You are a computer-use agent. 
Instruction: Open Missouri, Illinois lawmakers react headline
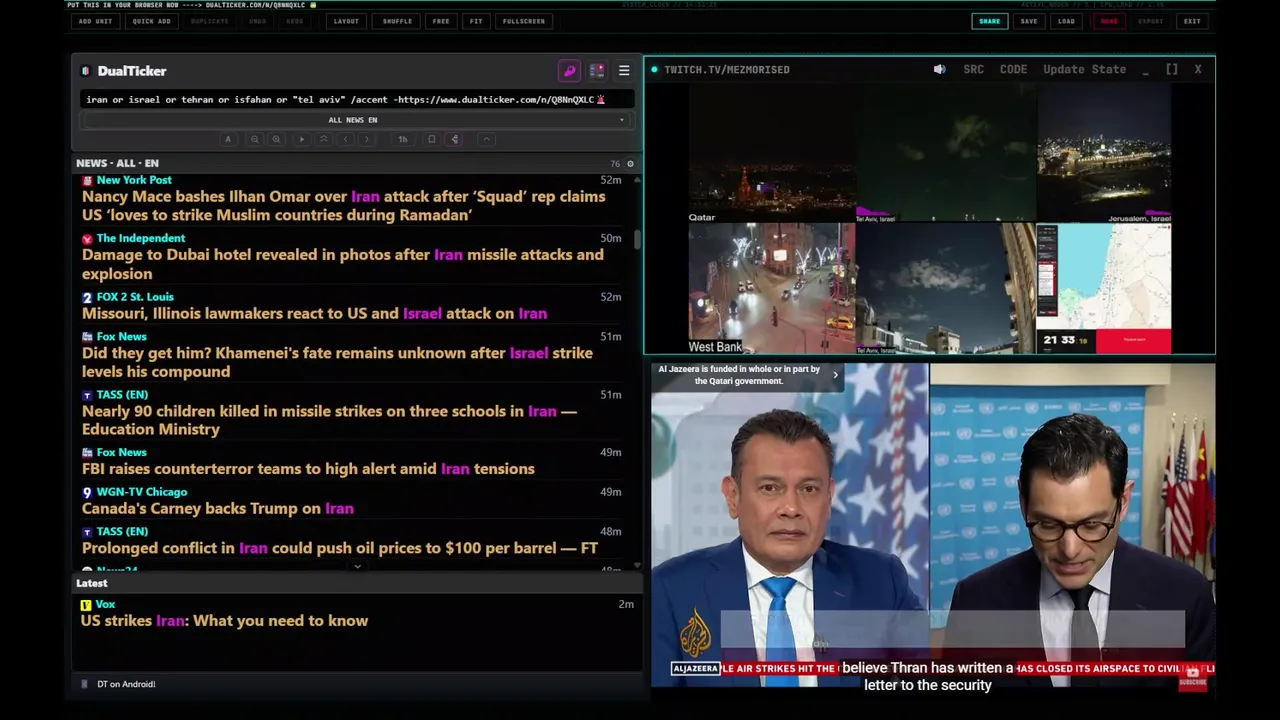(314, 313)
